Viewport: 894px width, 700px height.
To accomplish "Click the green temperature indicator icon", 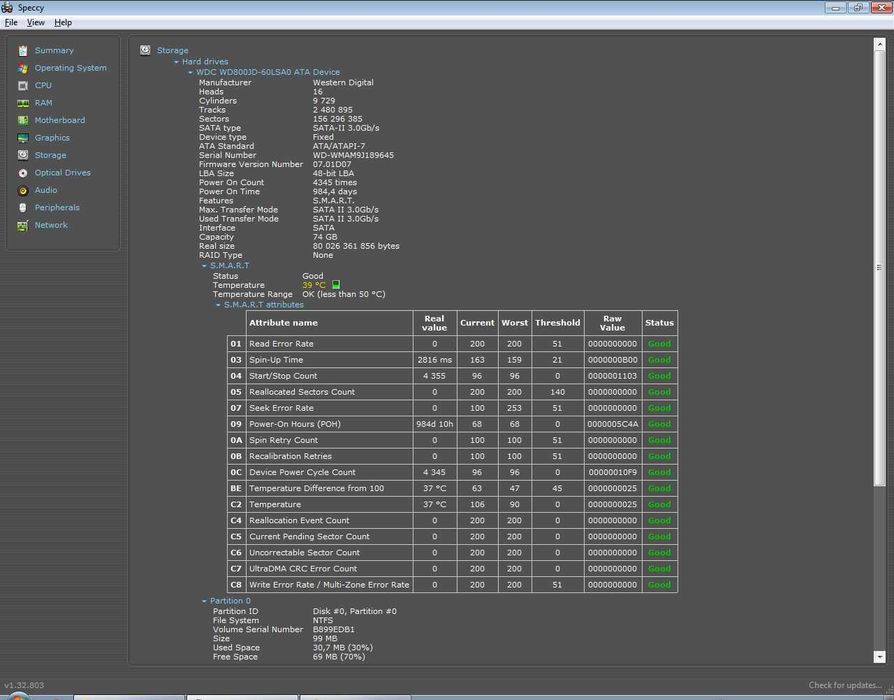I will 336,285.
